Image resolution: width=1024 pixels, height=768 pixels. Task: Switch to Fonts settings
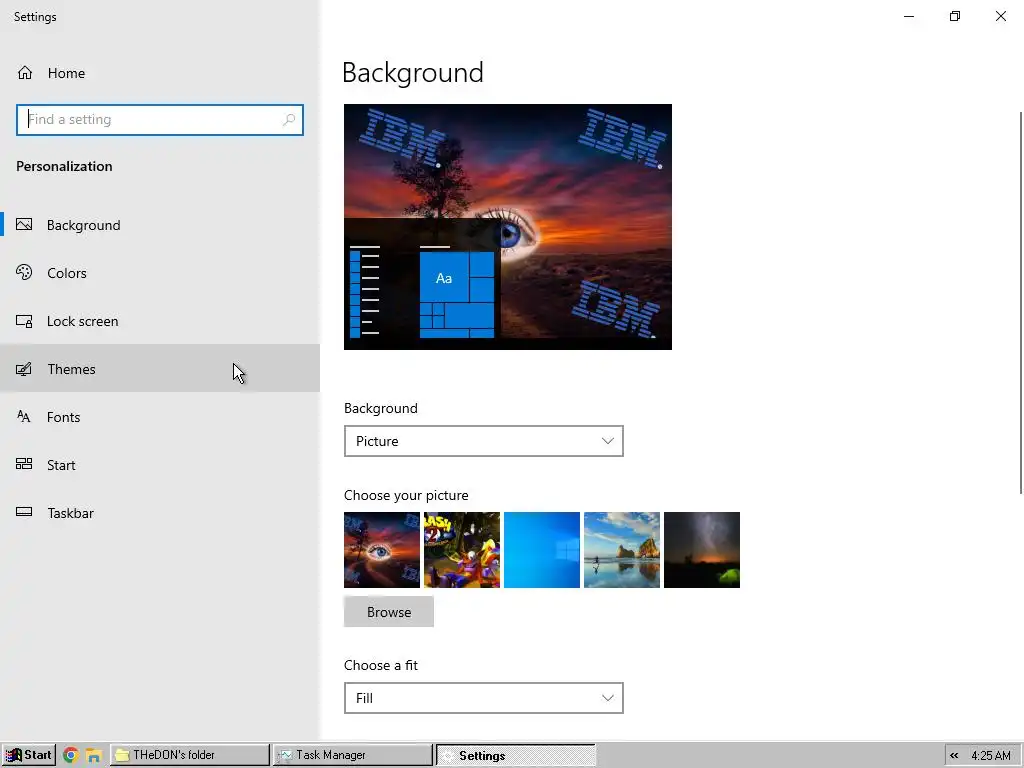160,417
